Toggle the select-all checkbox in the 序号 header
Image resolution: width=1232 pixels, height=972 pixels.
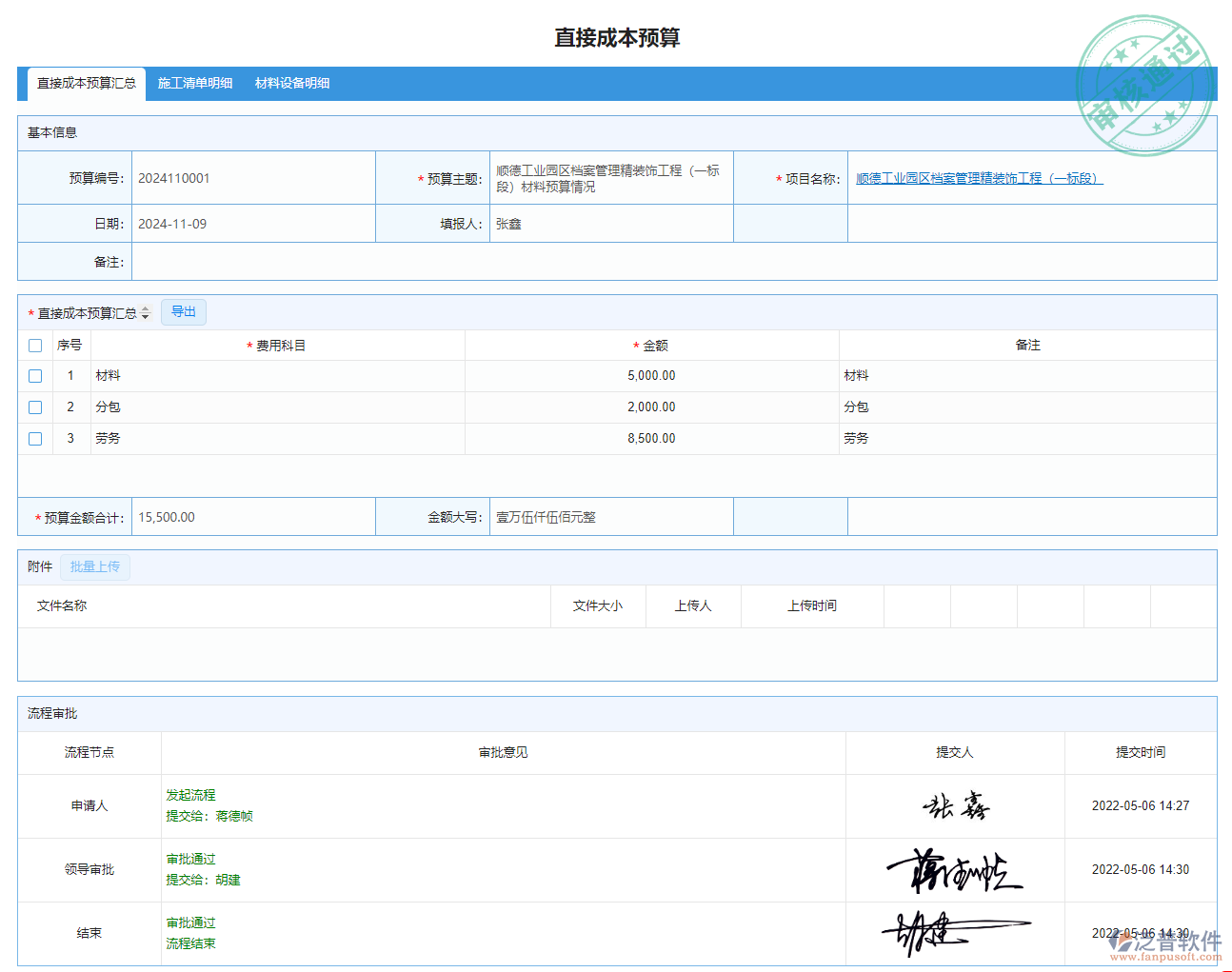pyautogui.click(x=35, y=346)
